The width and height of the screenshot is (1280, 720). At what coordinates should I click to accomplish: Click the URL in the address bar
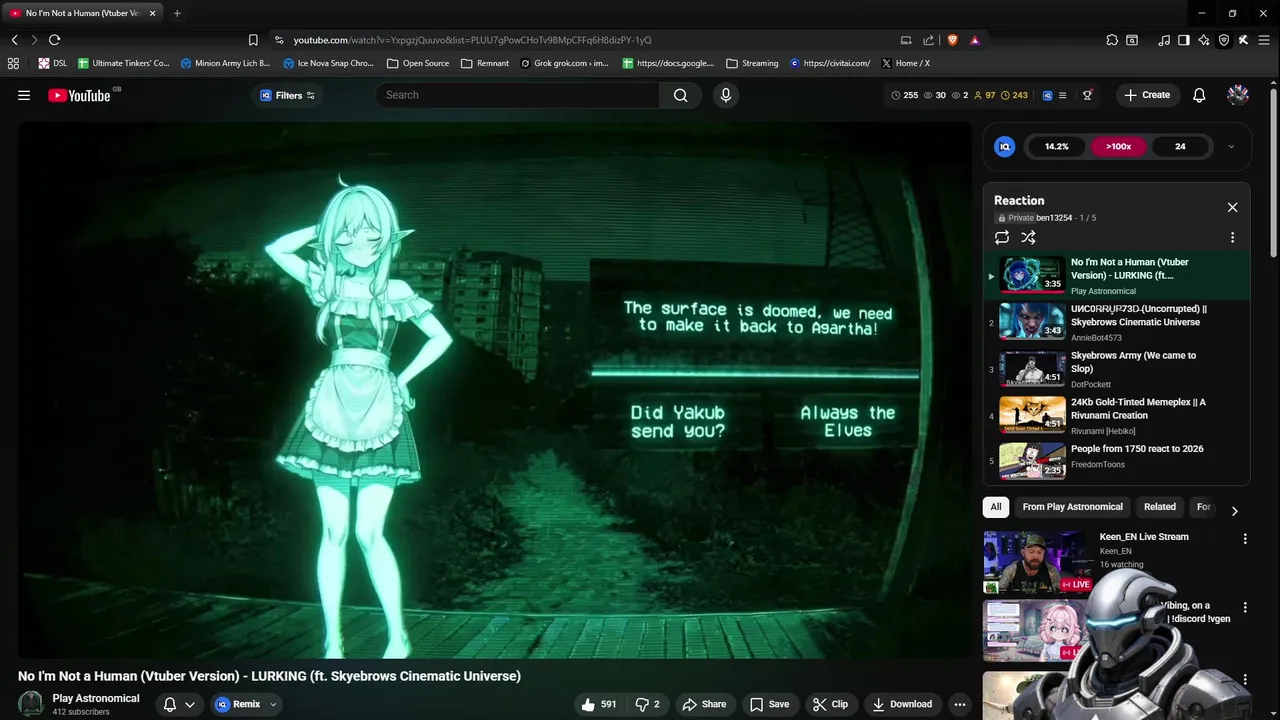472,40
